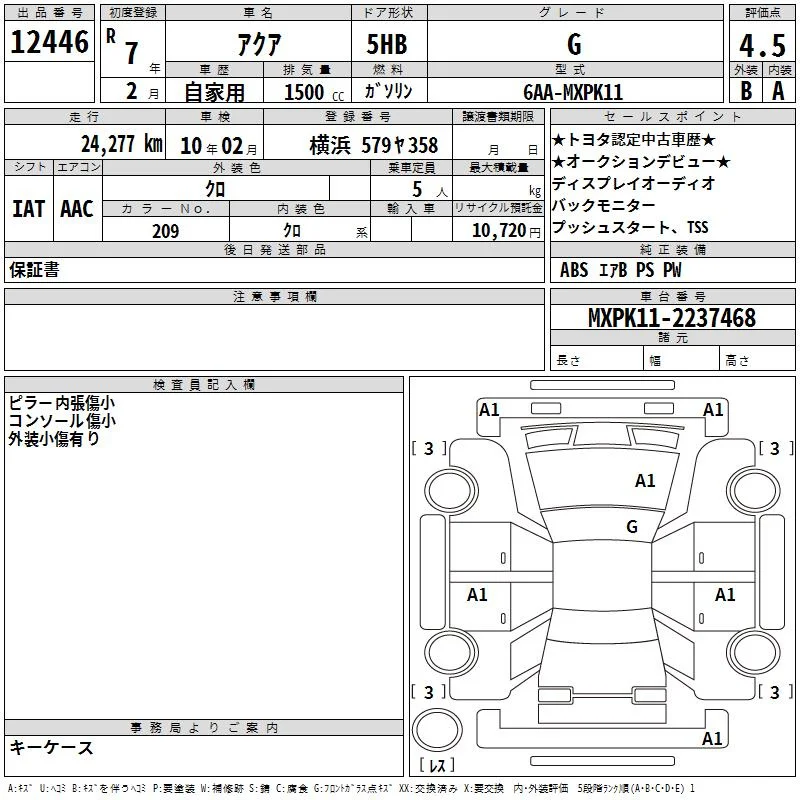Click the air conditioner value AAC
Screen dimensions: 800x800
tap(77, 209)
